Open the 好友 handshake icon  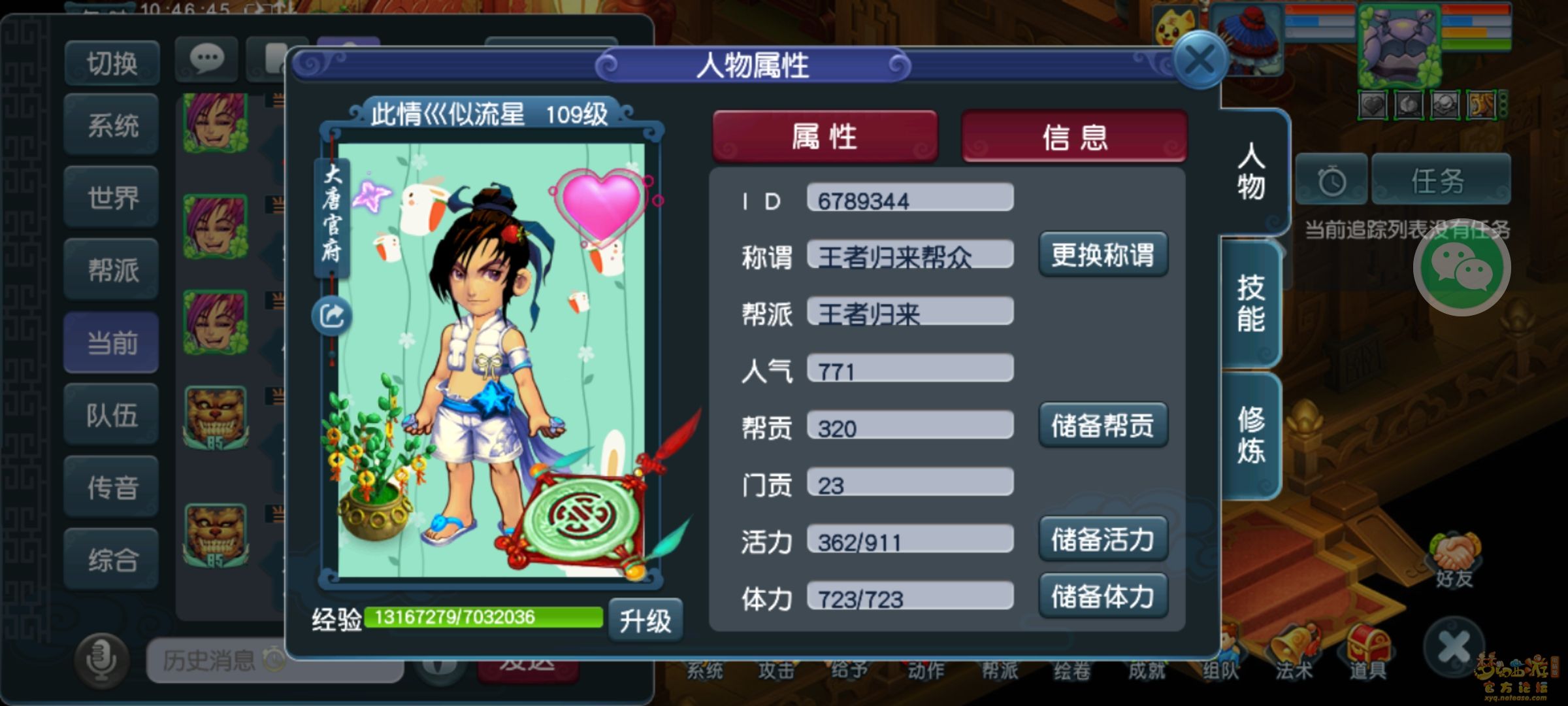pyautogui.click(x=1454, y=560)
